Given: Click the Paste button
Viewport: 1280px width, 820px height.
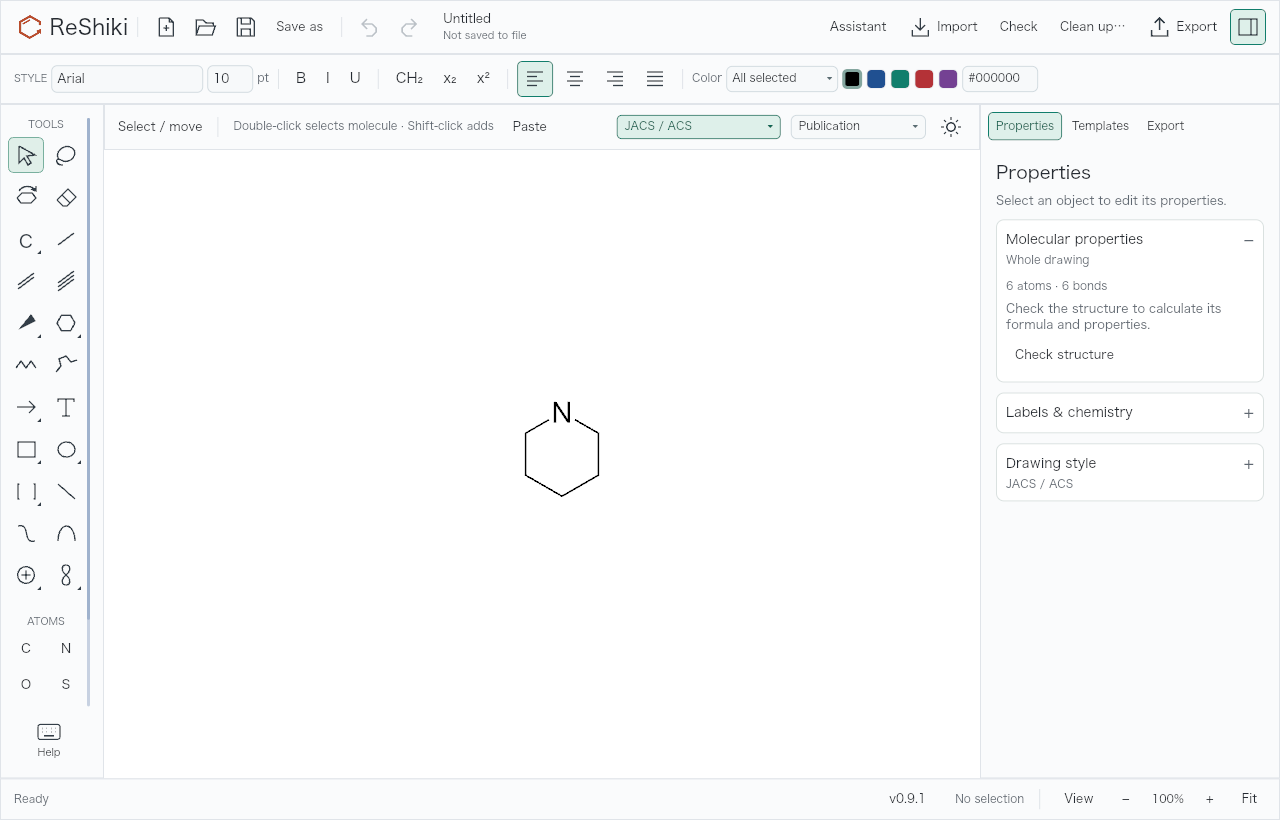Looking at the screenshot, I should click(x=529, y=127).
